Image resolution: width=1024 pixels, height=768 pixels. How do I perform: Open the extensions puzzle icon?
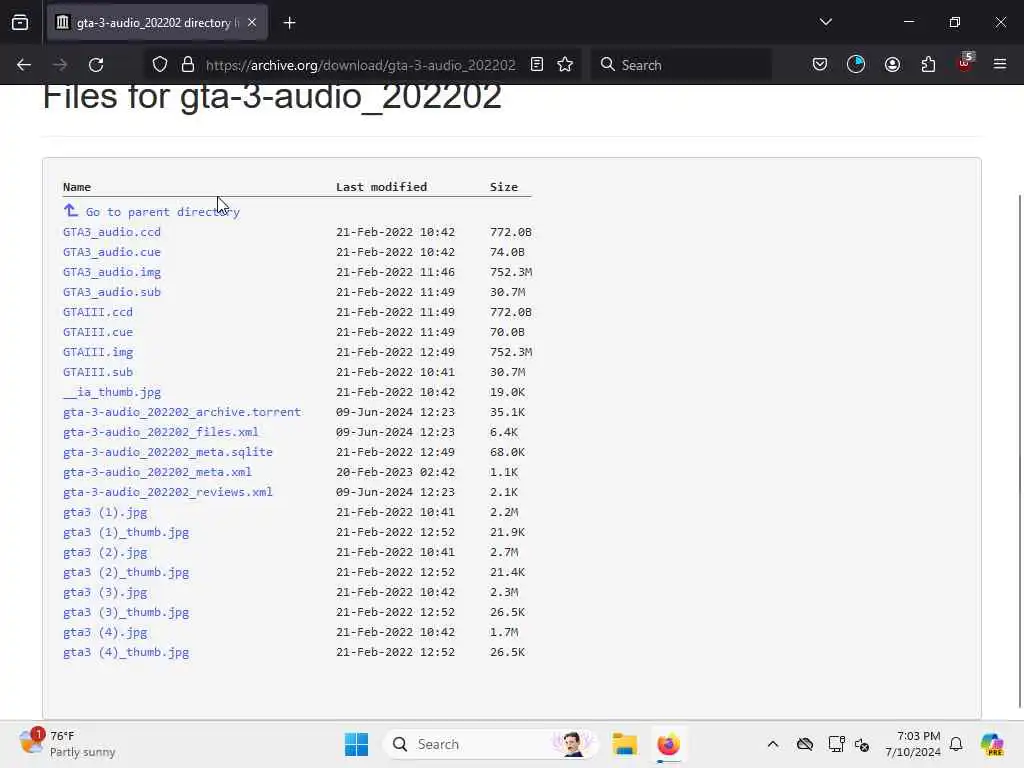click(x=929, y=65)
